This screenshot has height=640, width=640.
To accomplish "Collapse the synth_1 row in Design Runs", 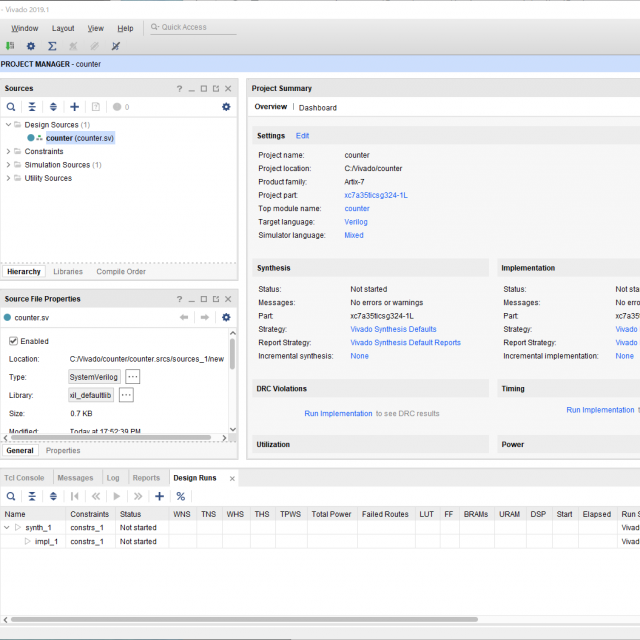I will (x=7, y=527).
